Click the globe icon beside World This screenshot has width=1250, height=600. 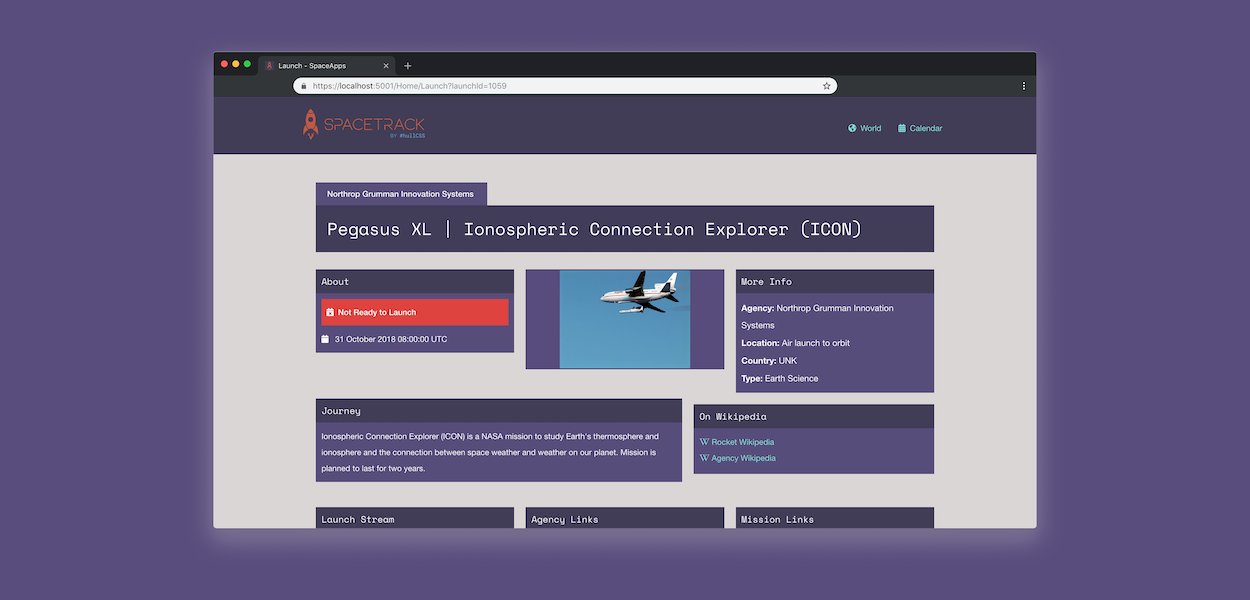[852, 128]
